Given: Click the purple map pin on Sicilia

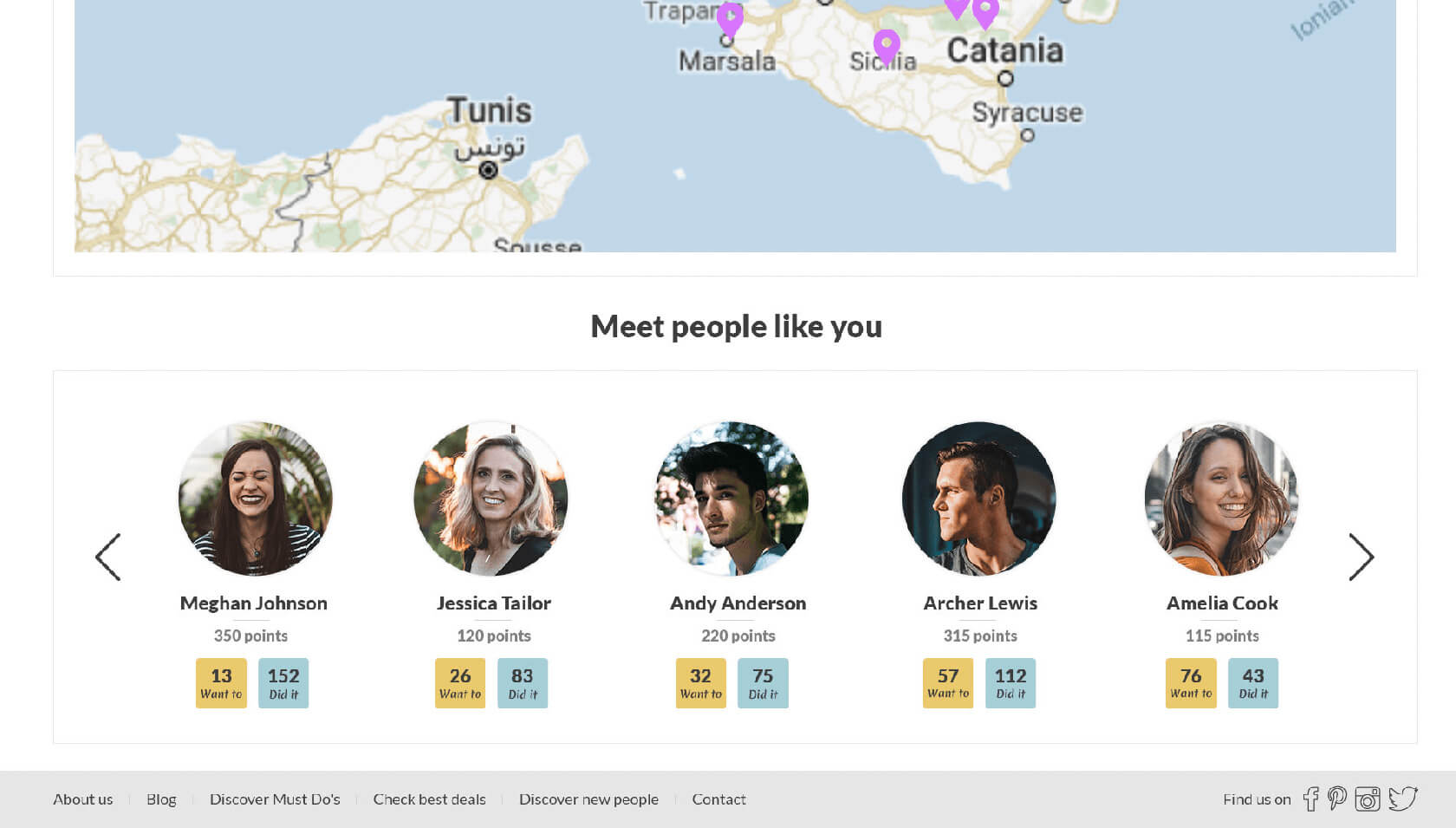Looking at the screenshot, I should click(x=887, y=46).
